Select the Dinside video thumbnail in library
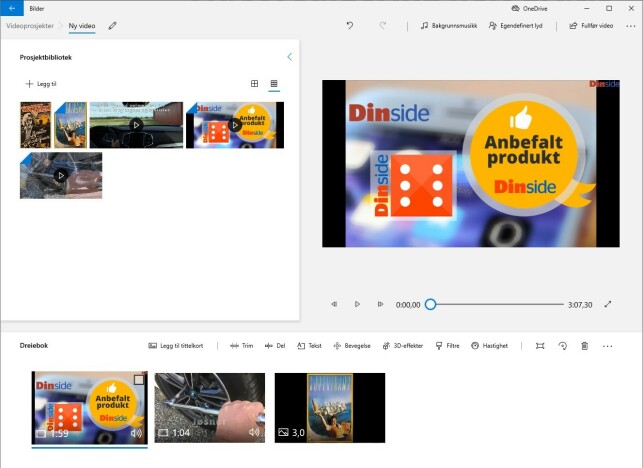 pos(235,125)
